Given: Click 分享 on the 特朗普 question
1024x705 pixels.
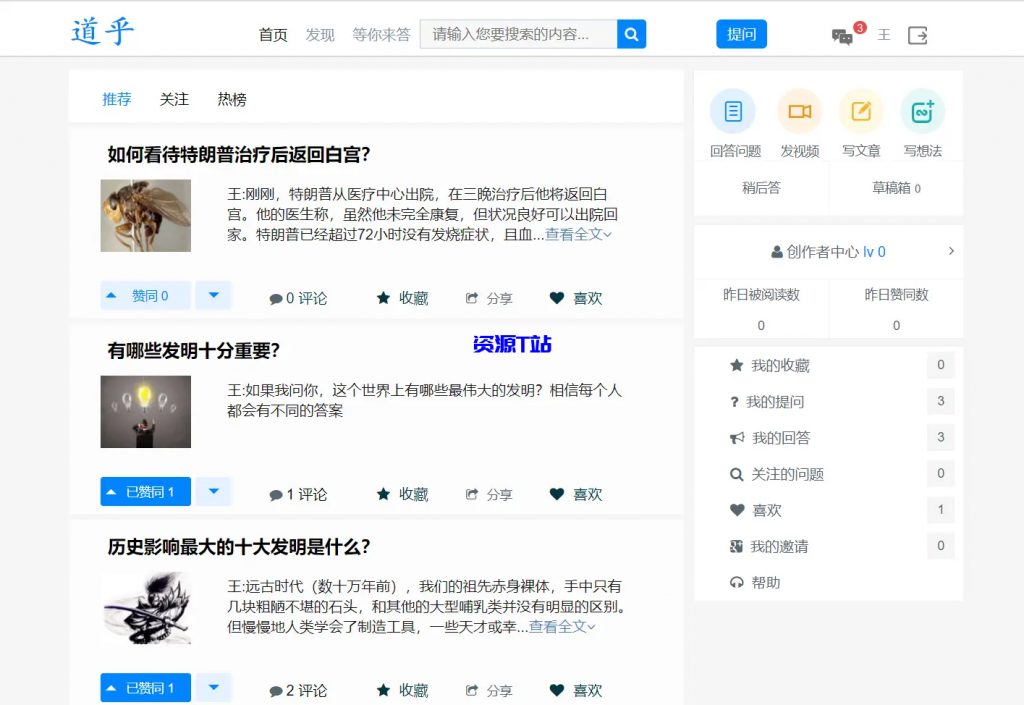Looking at the screenshot, I should point(489,298).
